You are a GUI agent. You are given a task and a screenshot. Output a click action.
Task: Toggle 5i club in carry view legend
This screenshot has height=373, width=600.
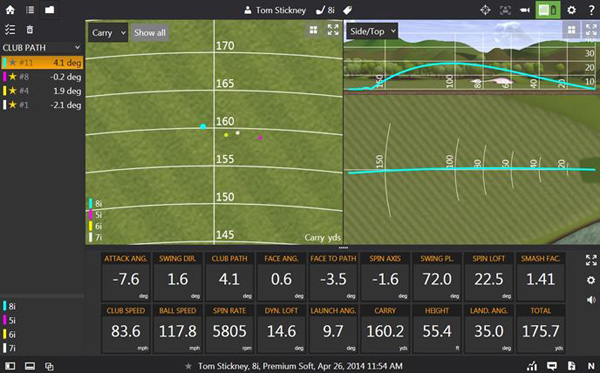(96, 215)
